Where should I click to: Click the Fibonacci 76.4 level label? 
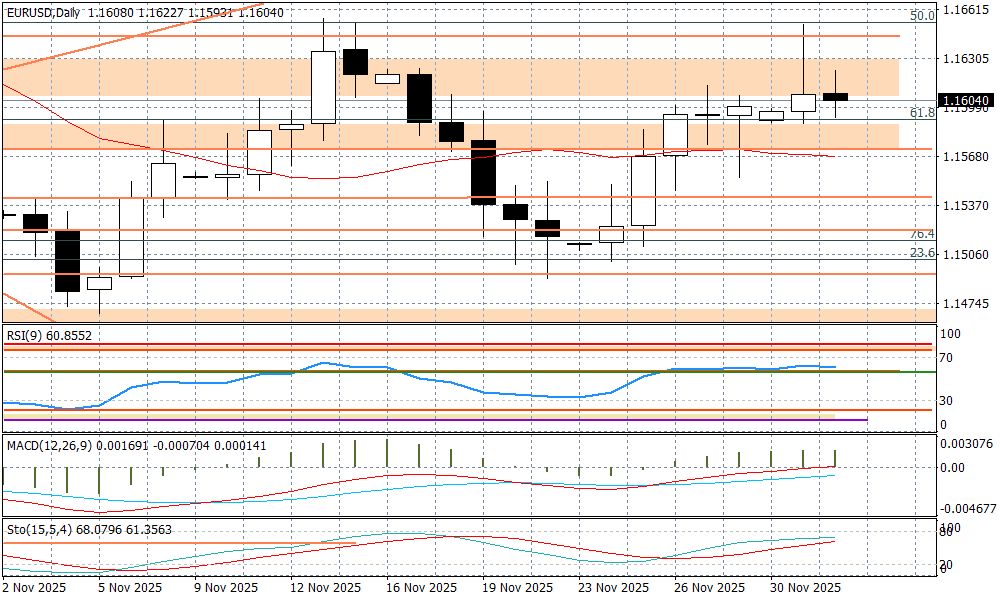click(x=921, y=233)
